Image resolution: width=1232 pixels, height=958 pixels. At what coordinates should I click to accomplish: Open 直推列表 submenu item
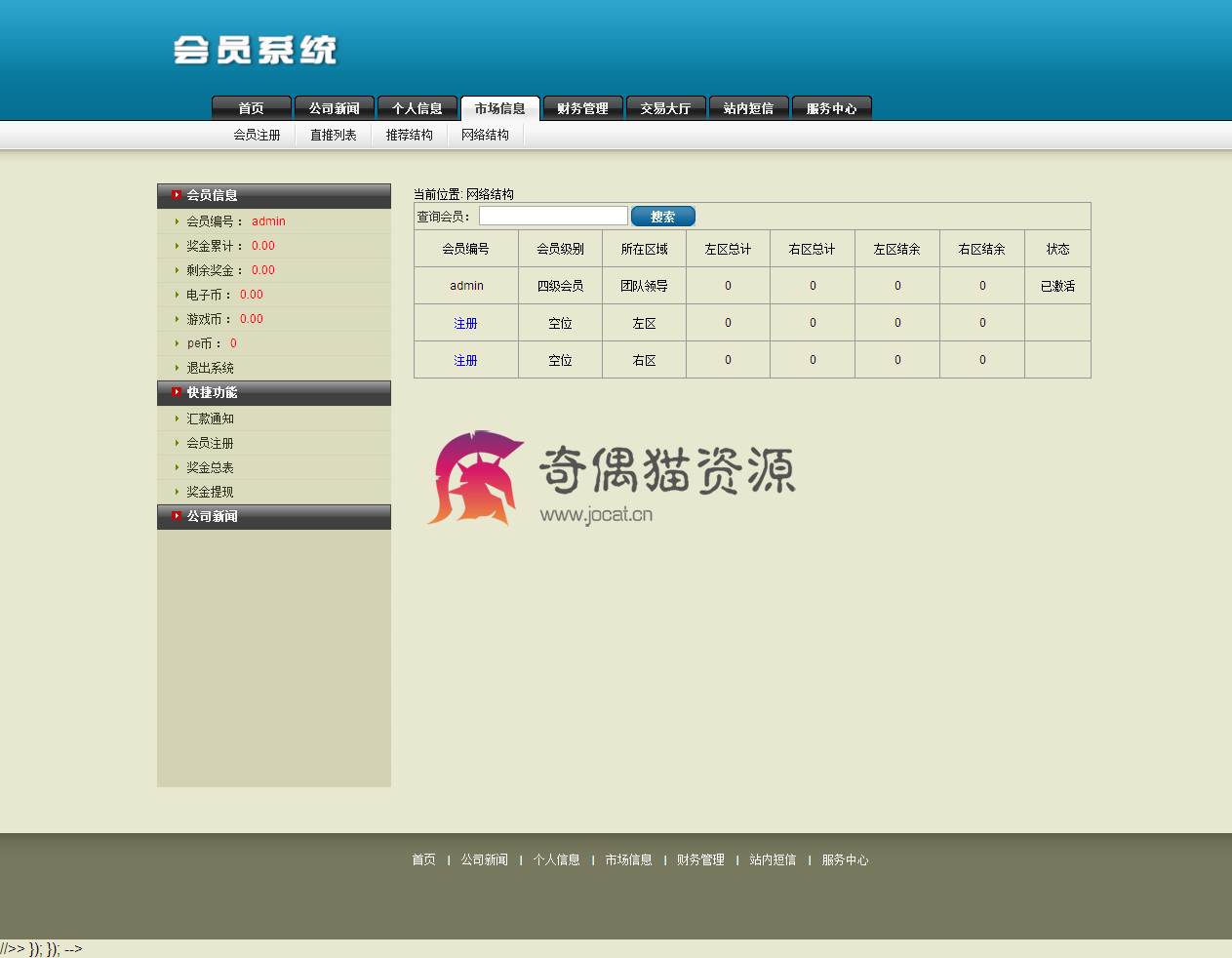[x=334, y=135]
